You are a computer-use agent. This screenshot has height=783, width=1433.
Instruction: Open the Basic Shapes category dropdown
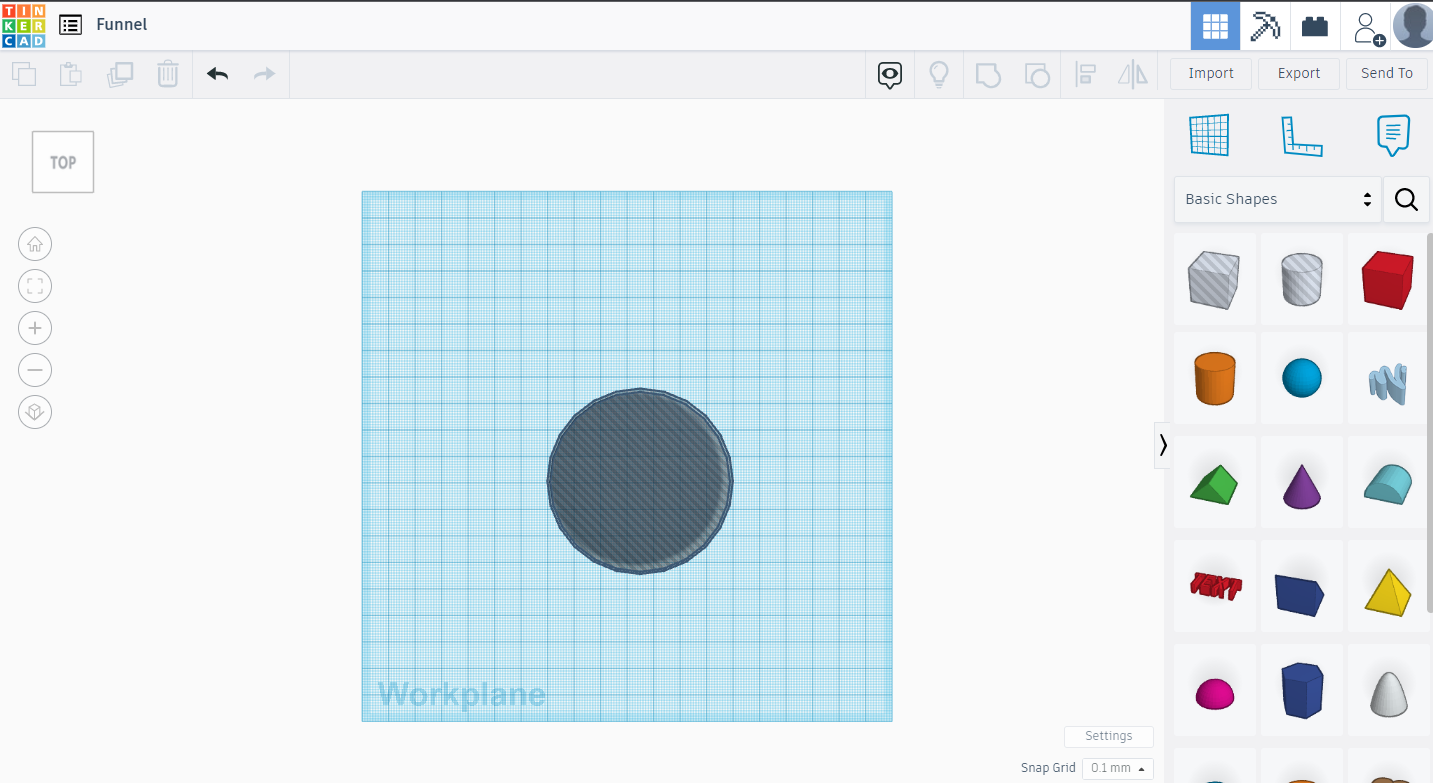point(1277,199)
